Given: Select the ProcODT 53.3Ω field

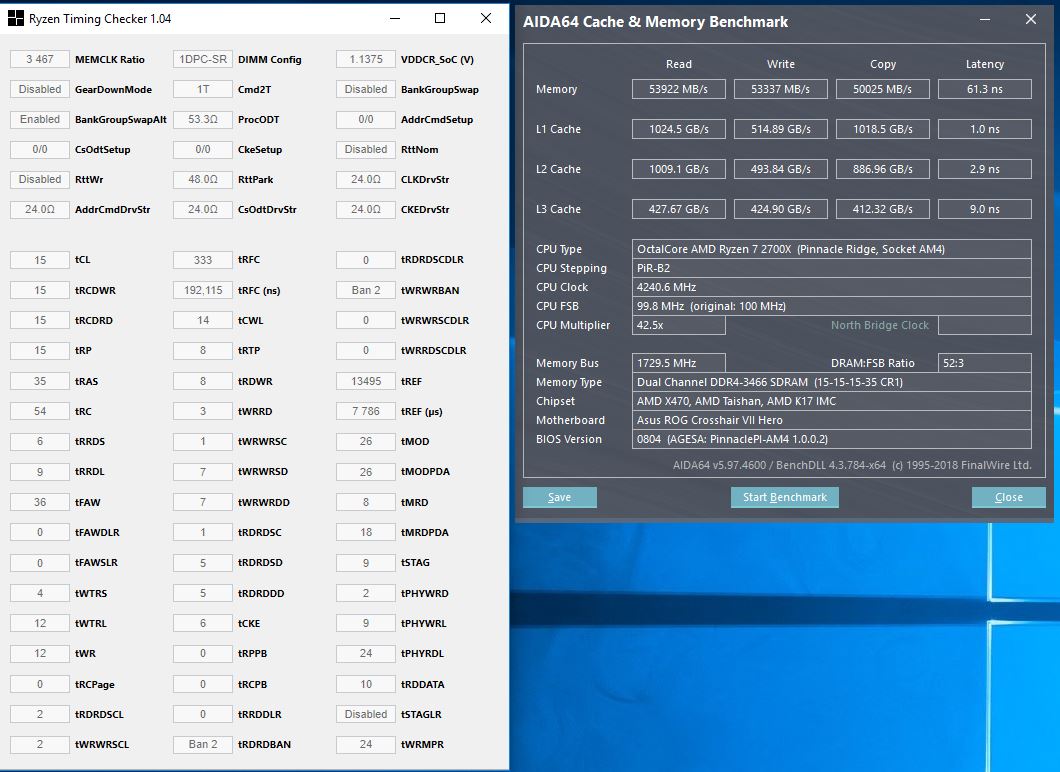Looking at the screenshot, I should (203, 120).
